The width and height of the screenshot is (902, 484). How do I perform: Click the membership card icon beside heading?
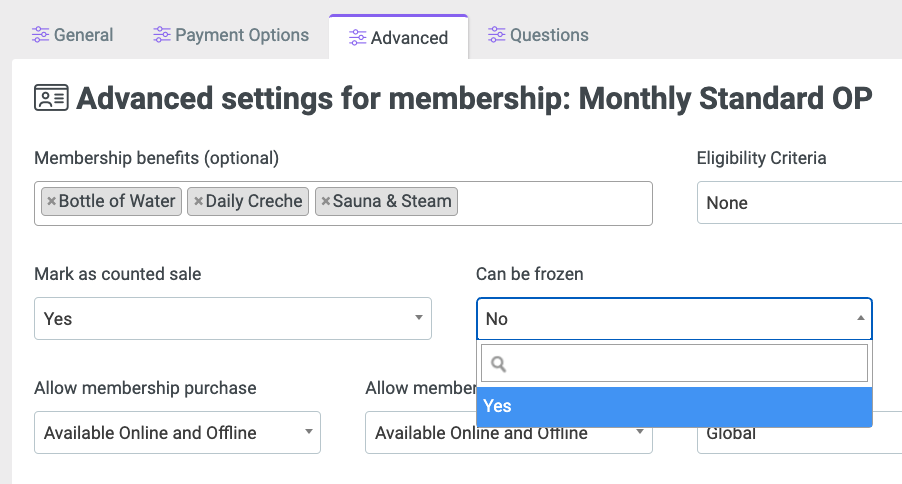point(51,98)
